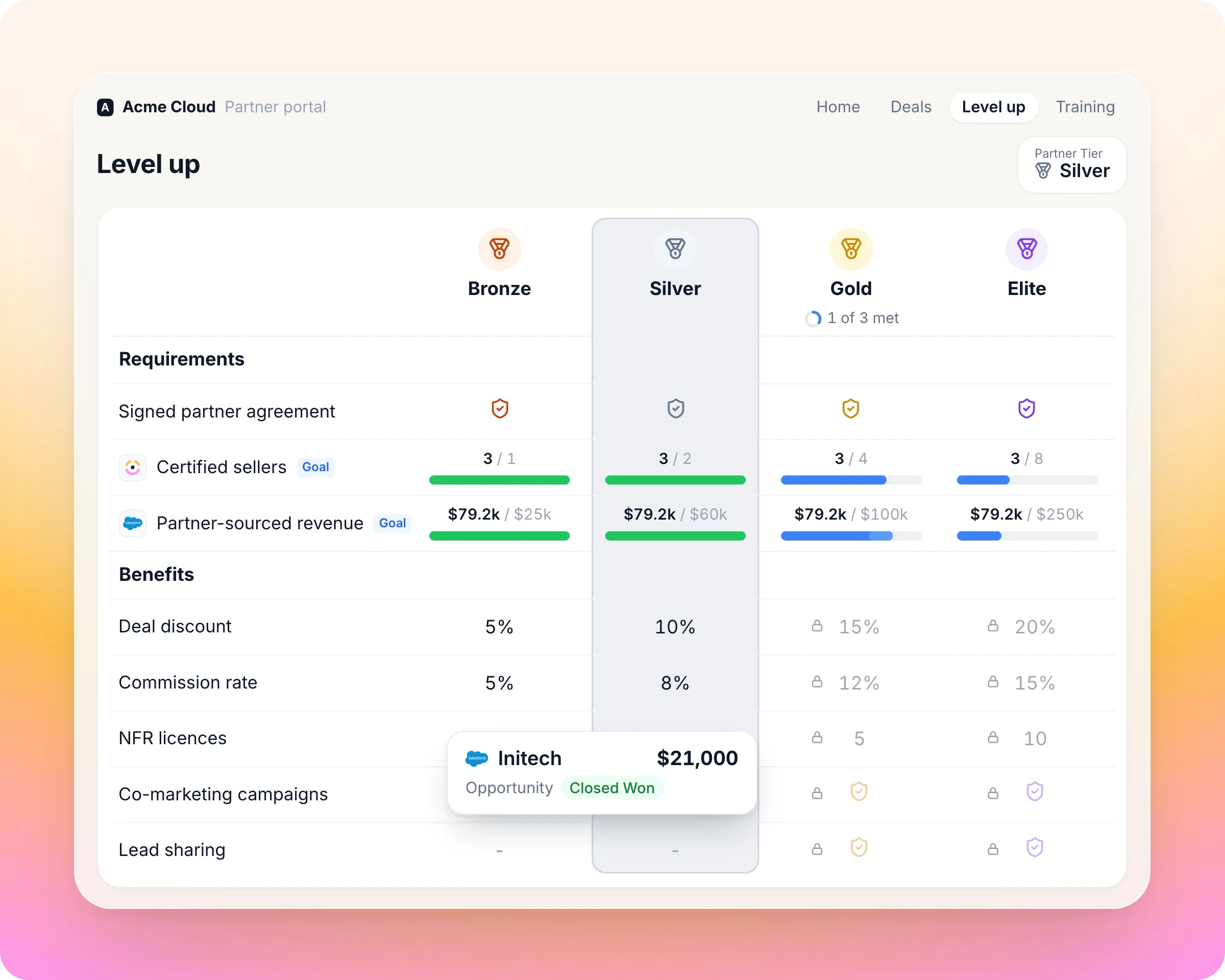This screenshot has width=1225, height=980.
Task: Click the Bronze certified sellers progress bar
Action: coord(499,480)
